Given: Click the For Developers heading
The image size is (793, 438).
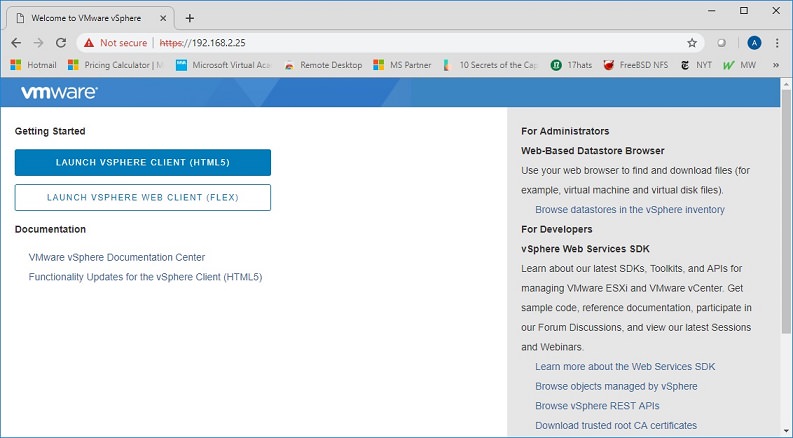Looking at the screenshot, I should point(556,229).
